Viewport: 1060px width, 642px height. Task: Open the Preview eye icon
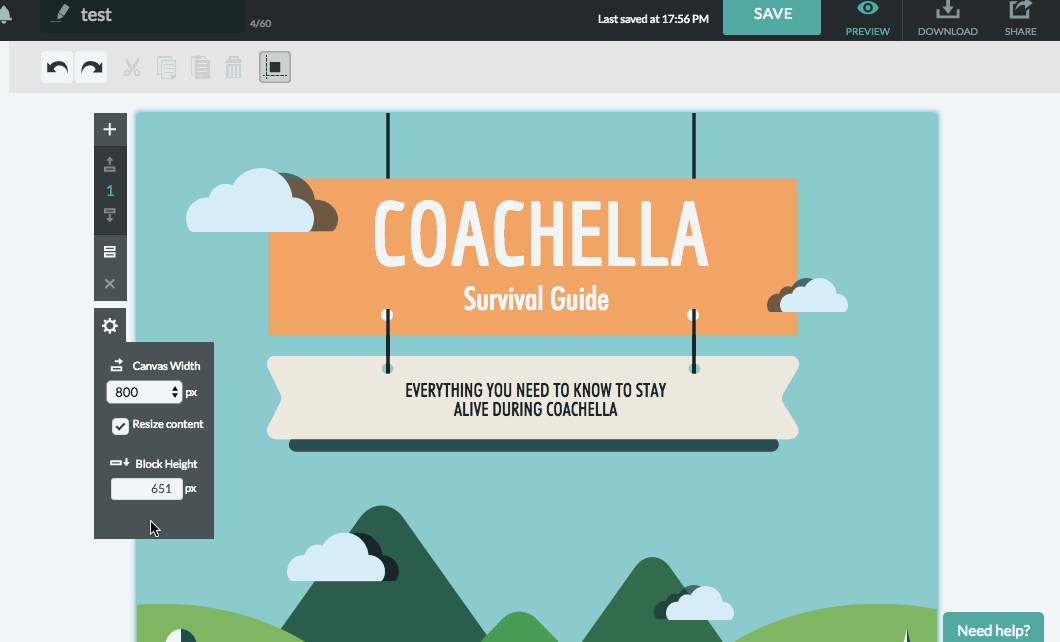click(867, 9)
